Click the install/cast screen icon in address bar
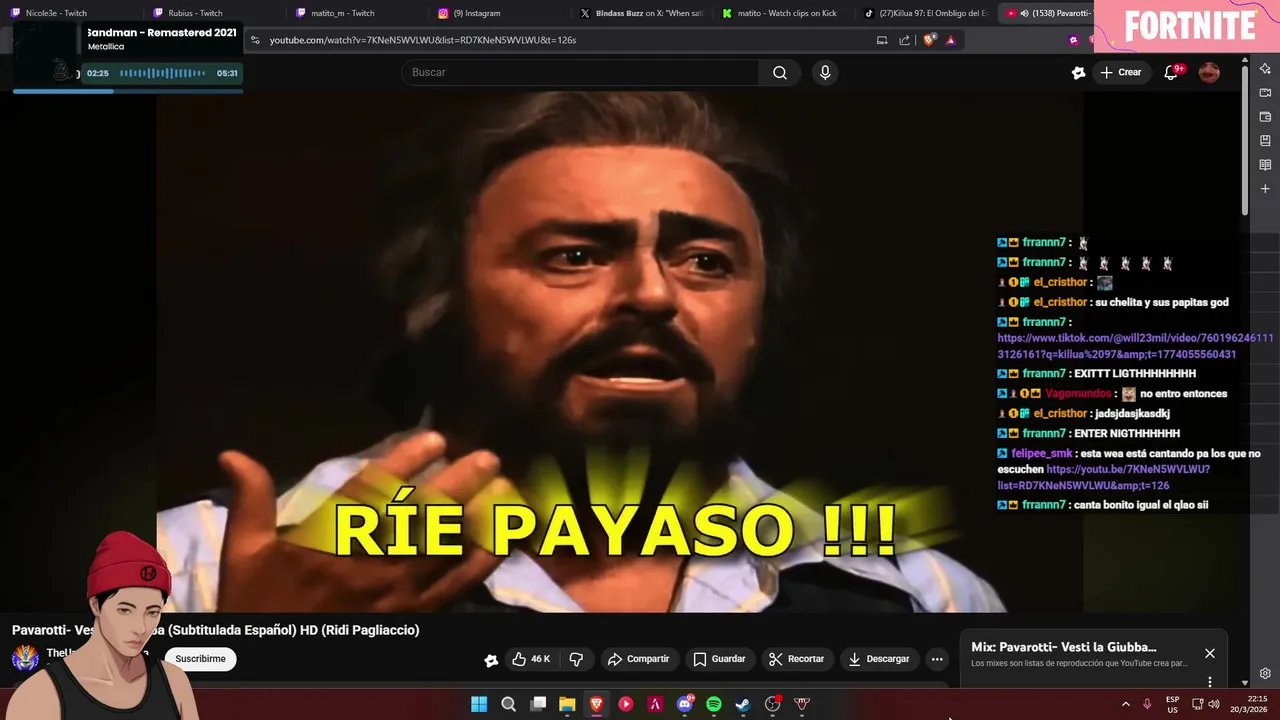 [x=882, y=40]
